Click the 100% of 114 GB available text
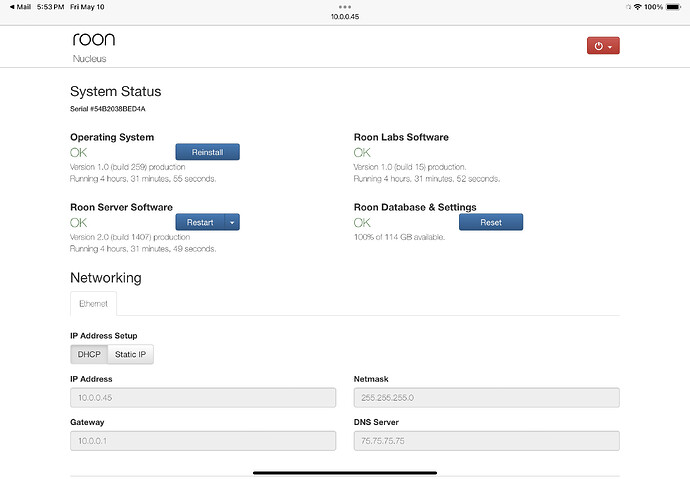 [400, 237]
